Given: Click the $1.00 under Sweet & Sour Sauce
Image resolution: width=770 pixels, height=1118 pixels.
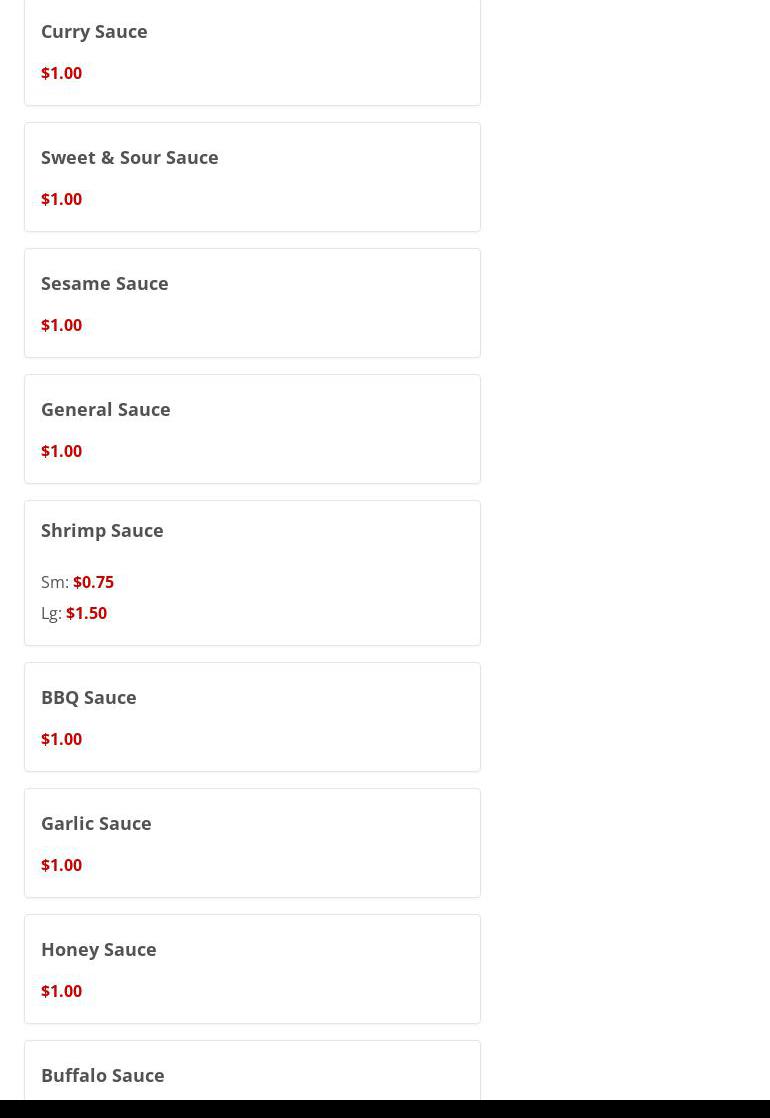Looking at the screenshot, I should click(61, 199).
